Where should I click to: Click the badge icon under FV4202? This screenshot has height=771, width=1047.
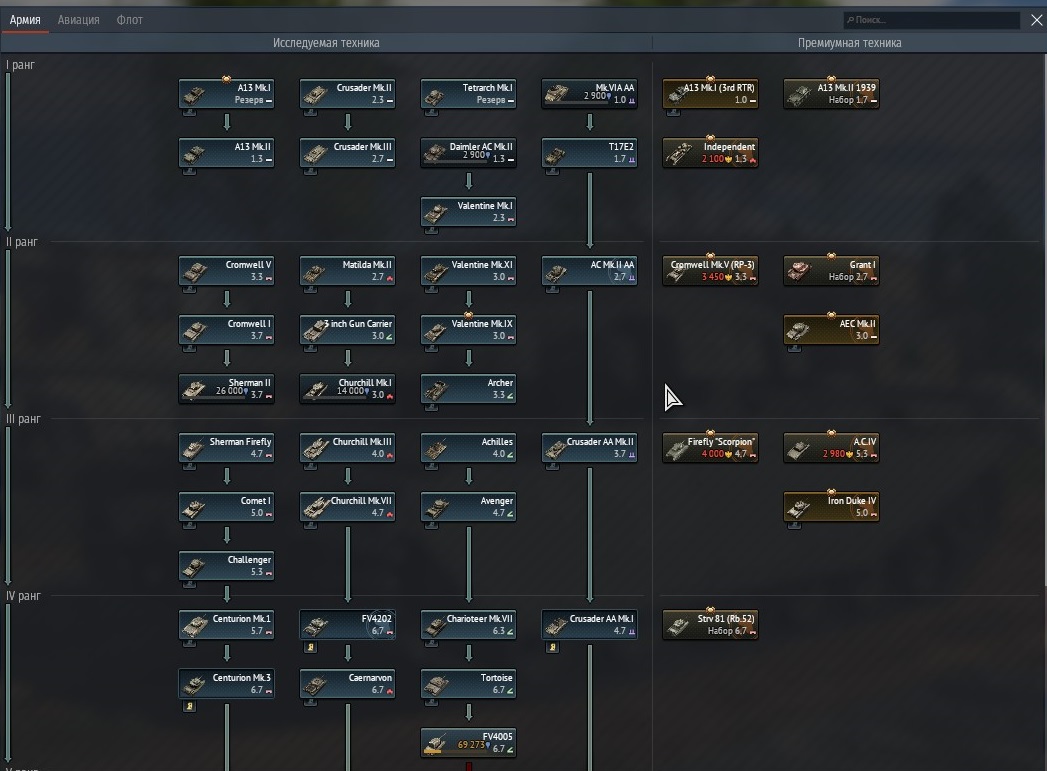(310, 647)
